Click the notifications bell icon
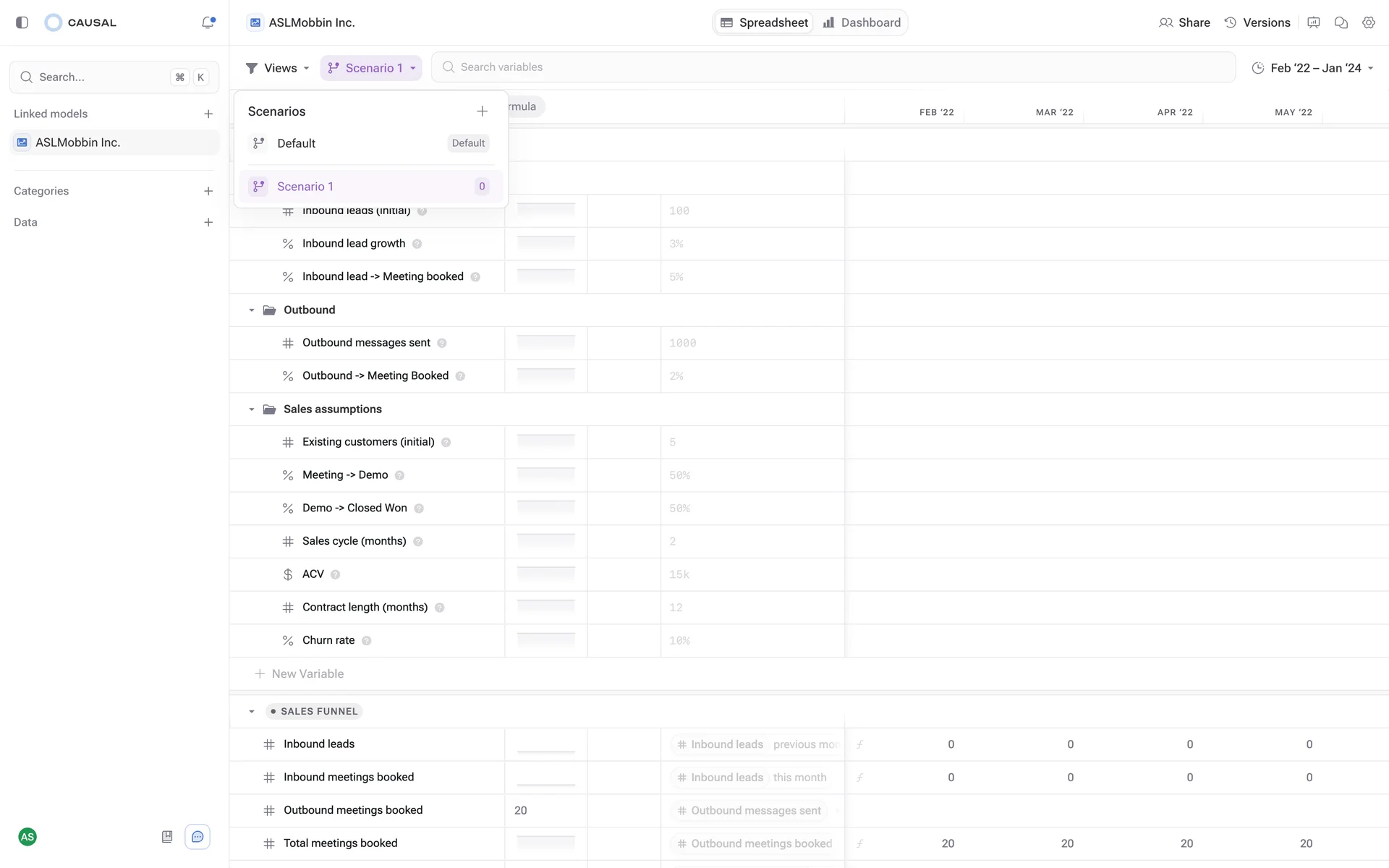Viewport: 1389px width, 868px height. pos(208,22)
